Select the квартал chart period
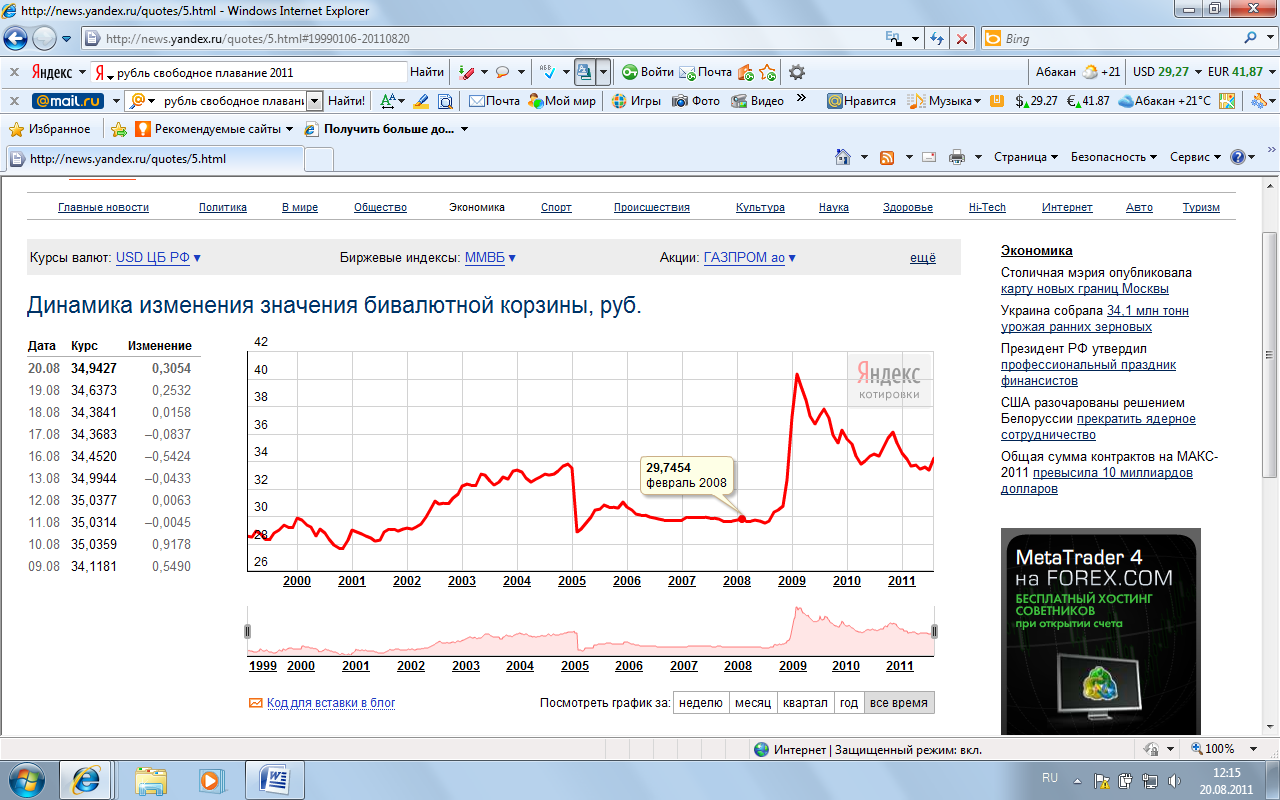The height and width of the screenshot is (800, 1280). 805,703
